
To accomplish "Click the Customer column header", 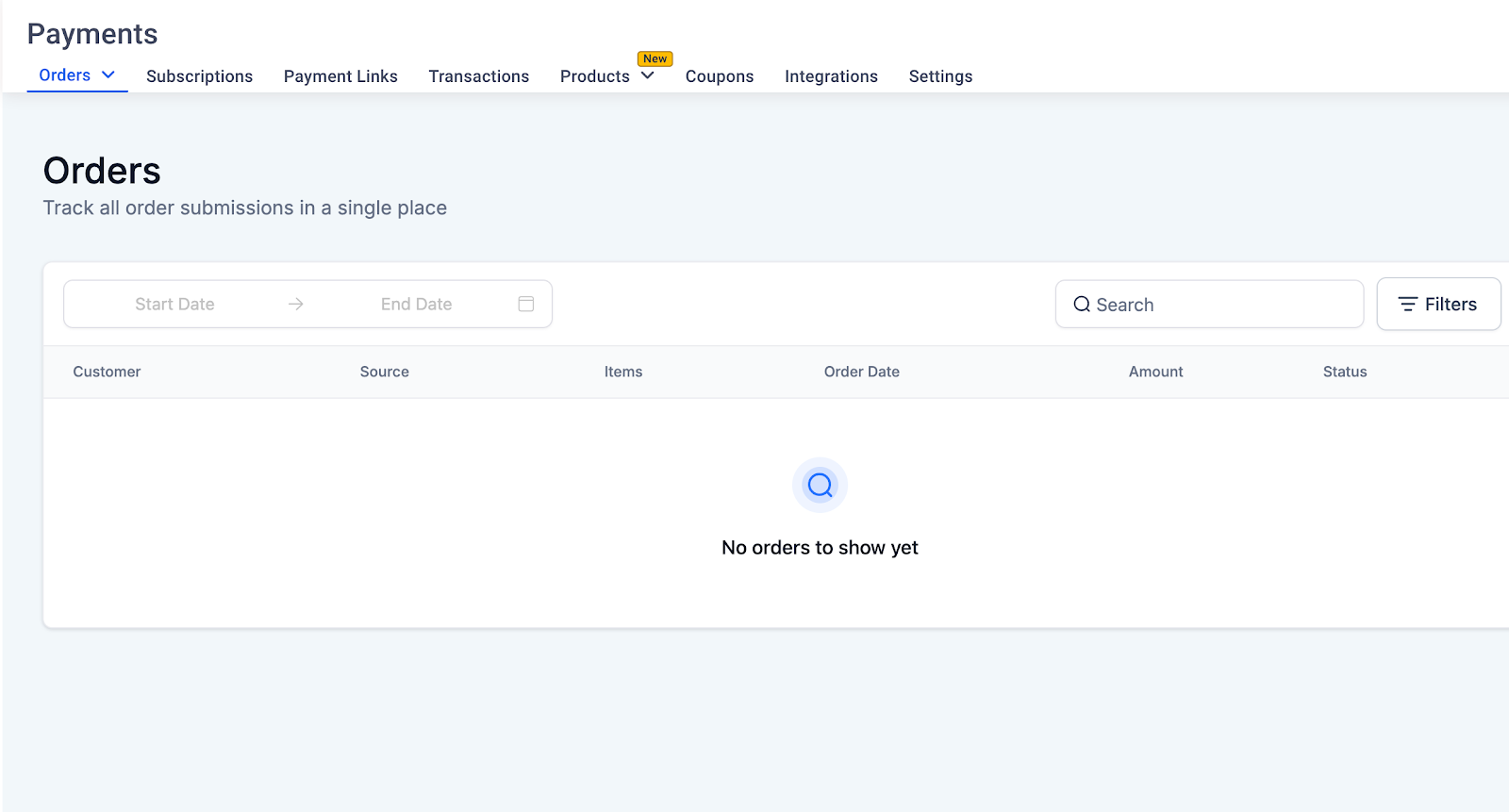I will 107,372.
